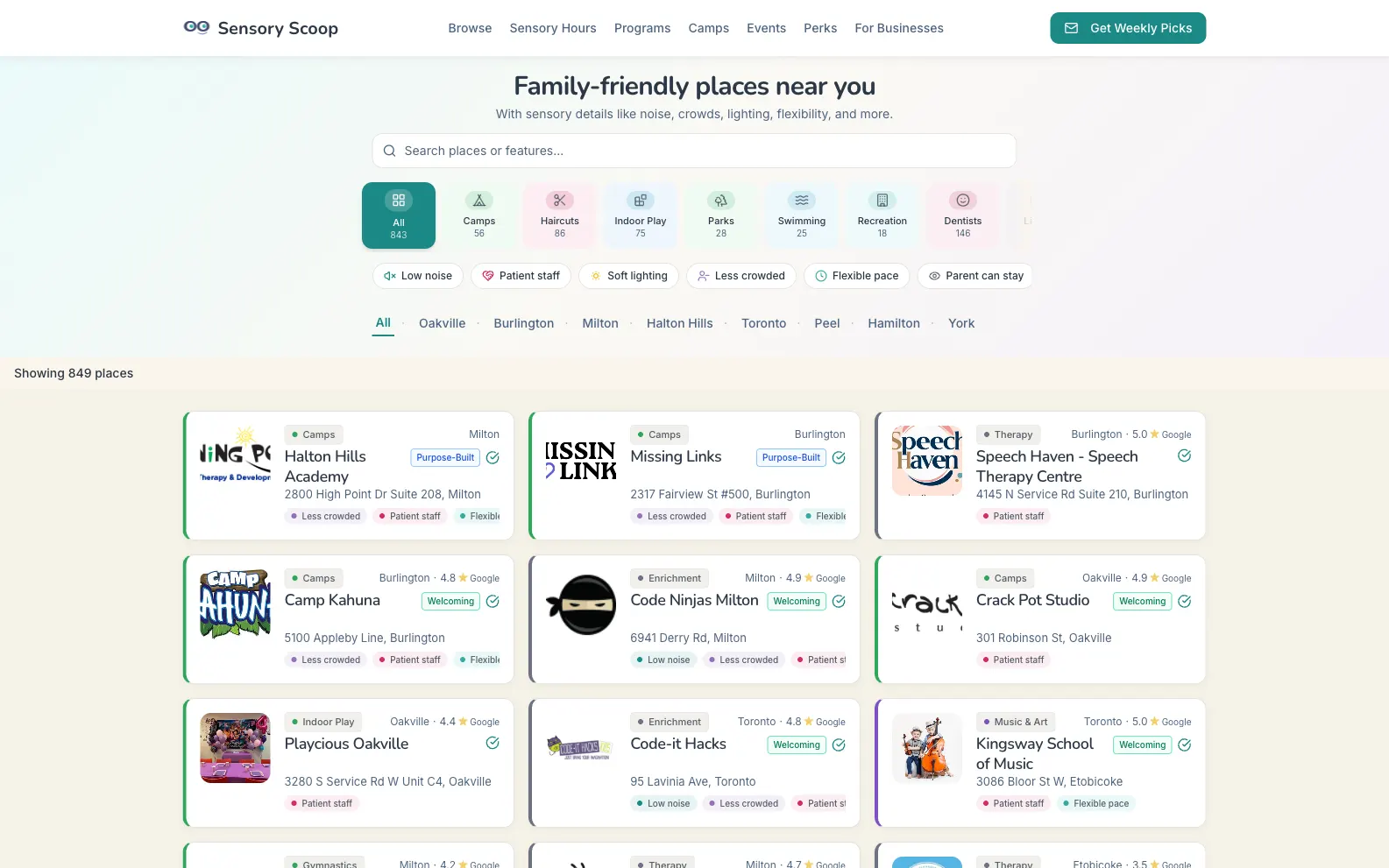Viewport: 1389px width, 868px height.
Task: Pick the Parks category icon
Action: (x=721, y=201)
